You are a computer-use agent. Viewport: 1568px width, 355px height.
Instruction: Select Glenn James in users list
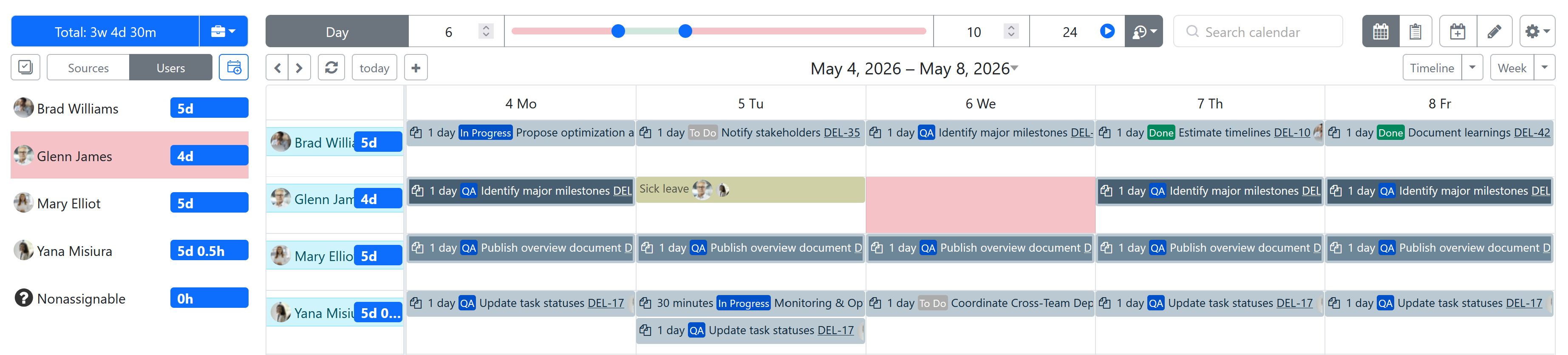coord(130,155)
